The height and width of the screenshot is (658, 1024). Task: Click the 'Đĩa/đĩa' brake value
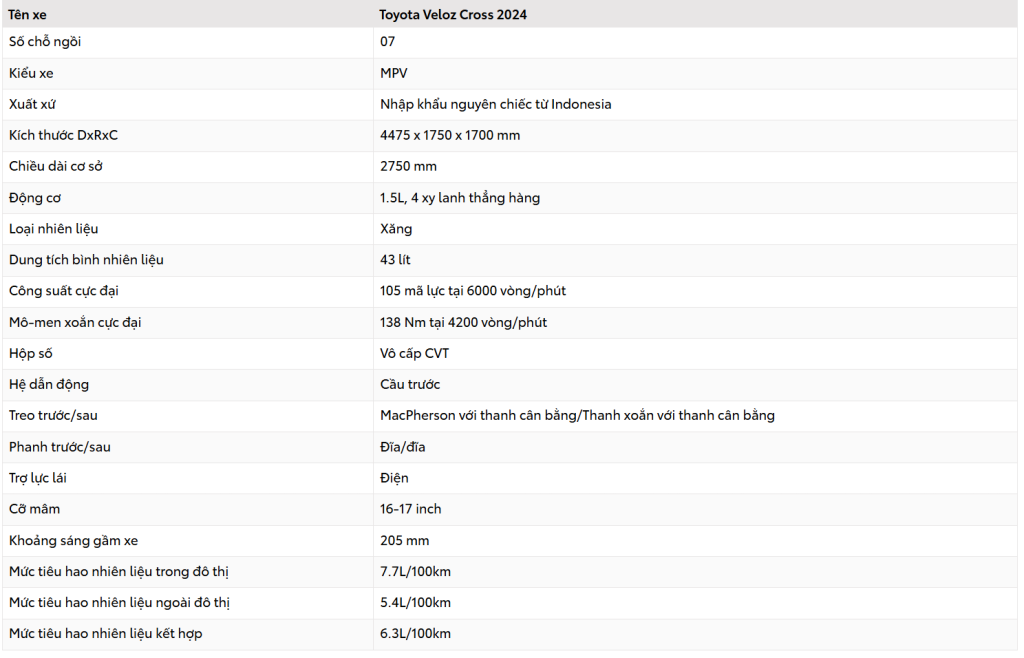pos(403,447)
